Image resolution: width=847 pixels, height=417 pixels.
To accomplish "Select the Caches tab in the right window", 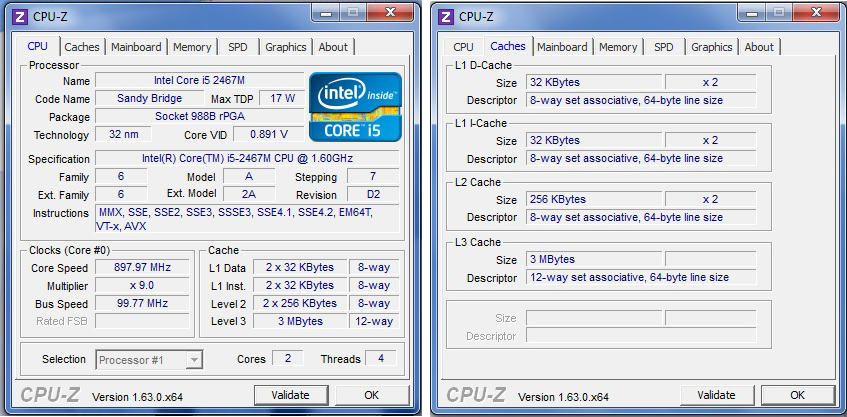I will [508, 46].
